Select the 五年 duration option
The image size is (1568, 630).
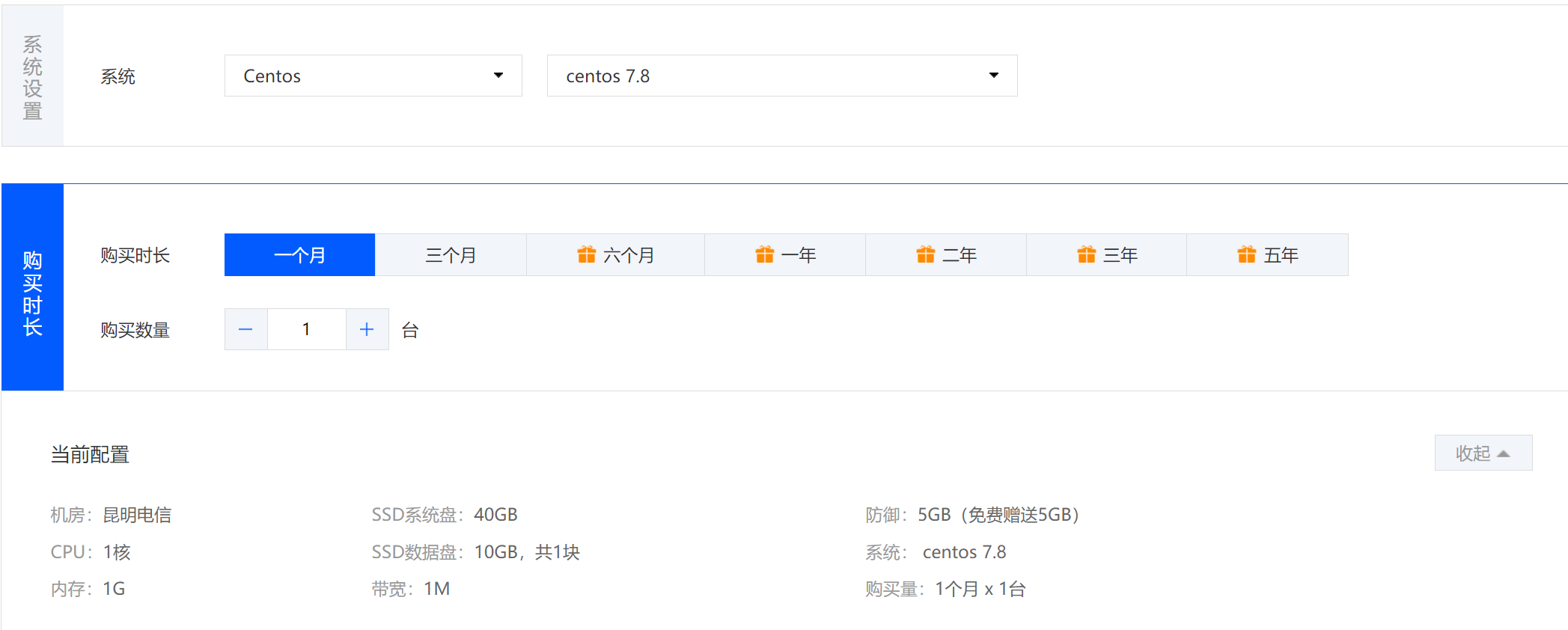point(1268,255)
